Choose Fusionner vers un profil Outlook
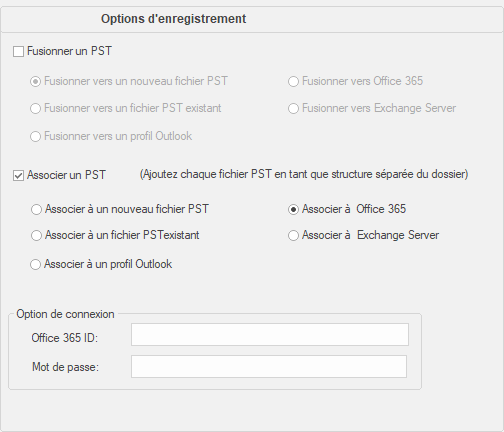 click(35, 136)
